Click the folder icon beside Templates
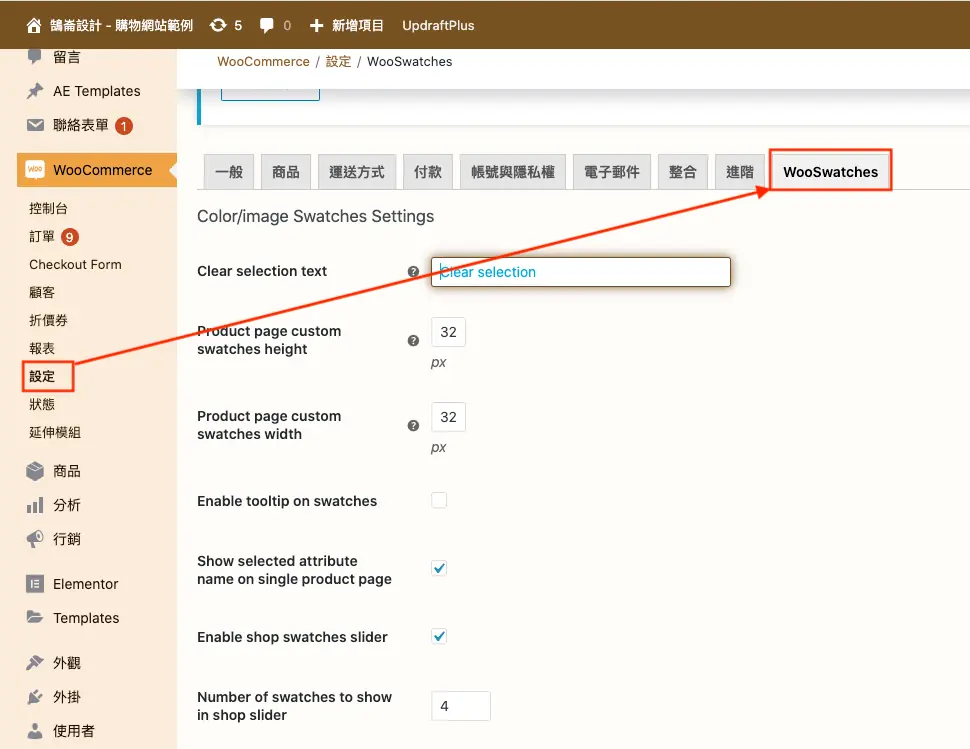This screenshot has height=749, width=970. (x=35, y=617)
